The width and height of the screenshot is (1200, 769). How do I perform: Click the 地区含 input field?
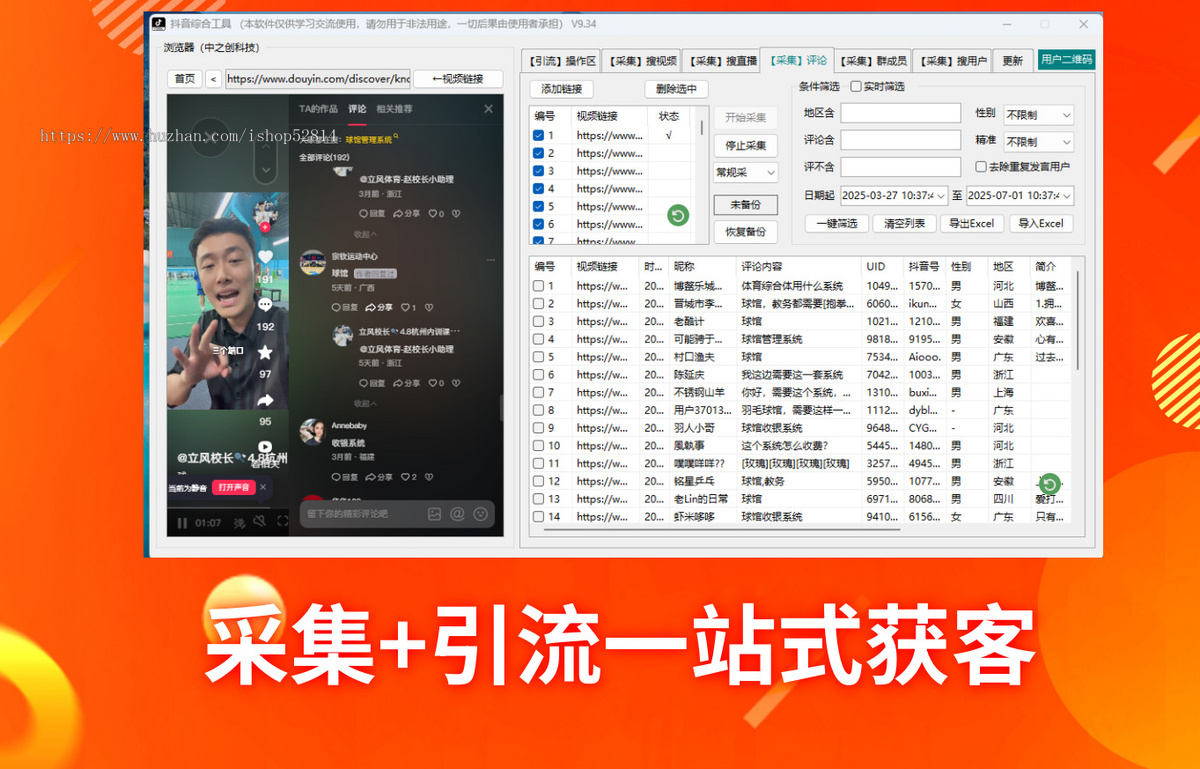click(900, 113)
